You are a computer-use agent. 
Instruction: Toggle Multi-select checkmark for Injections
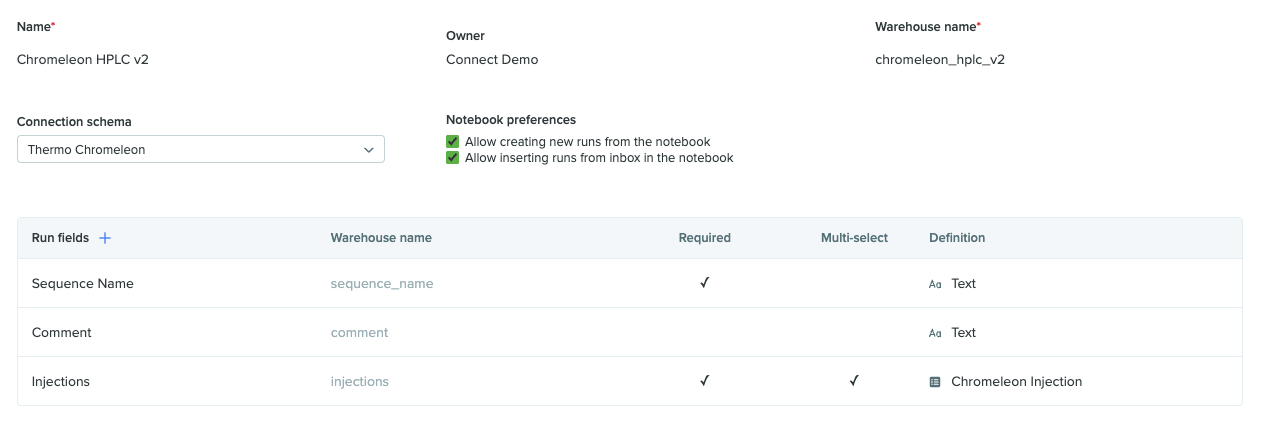point(854,381)
